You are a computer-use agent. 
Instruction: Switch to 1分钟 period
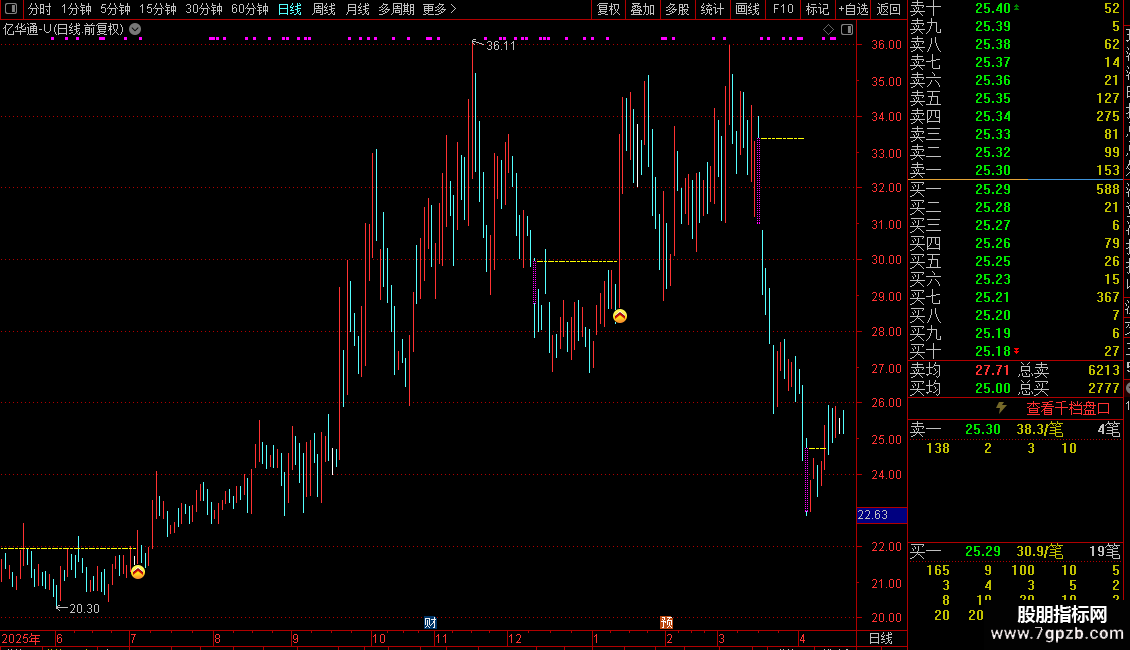pyautogui.click(x=76, y=9)
